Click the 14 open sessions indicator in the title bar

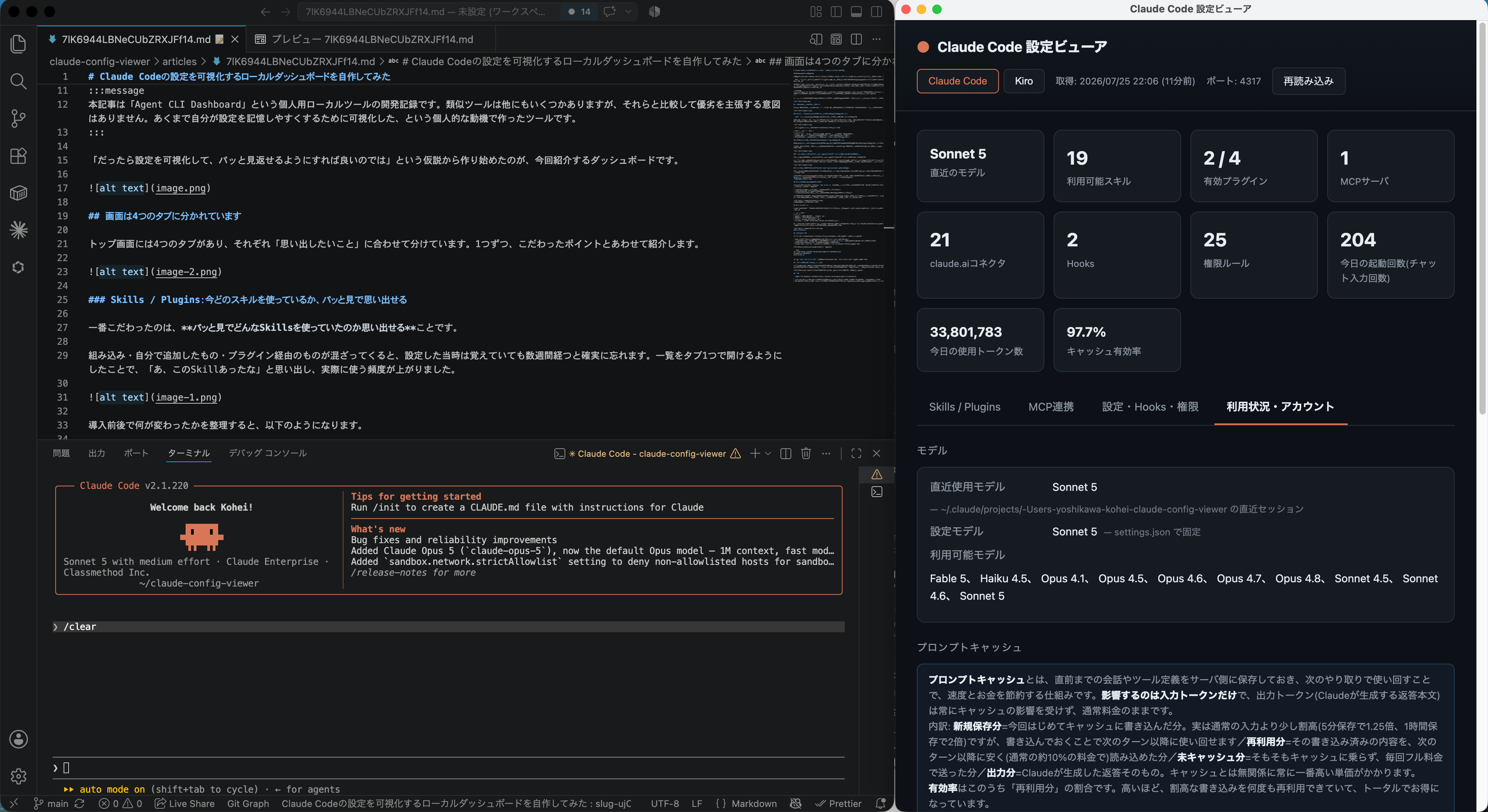coord(579,12)
